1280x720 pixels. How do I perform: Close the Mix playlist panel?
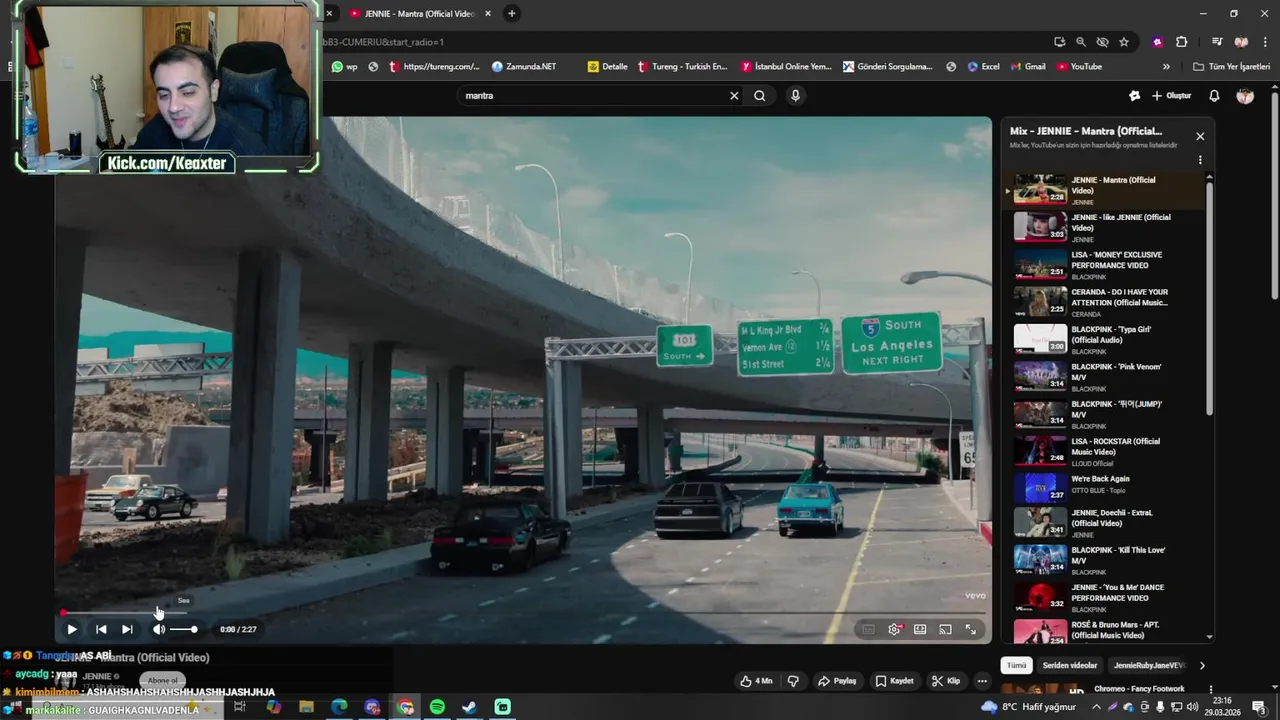click(1200, 136)
